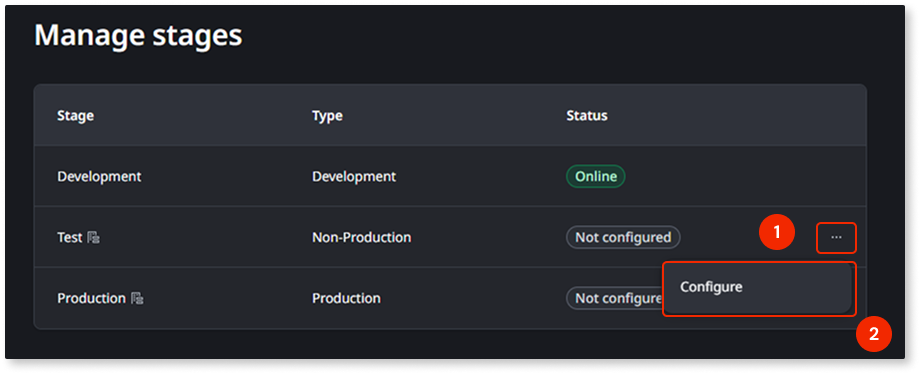The height and width of the screenshot is (374, 920).
Task: Click the Not configured badge in Production row
Action: coord(615,298)
